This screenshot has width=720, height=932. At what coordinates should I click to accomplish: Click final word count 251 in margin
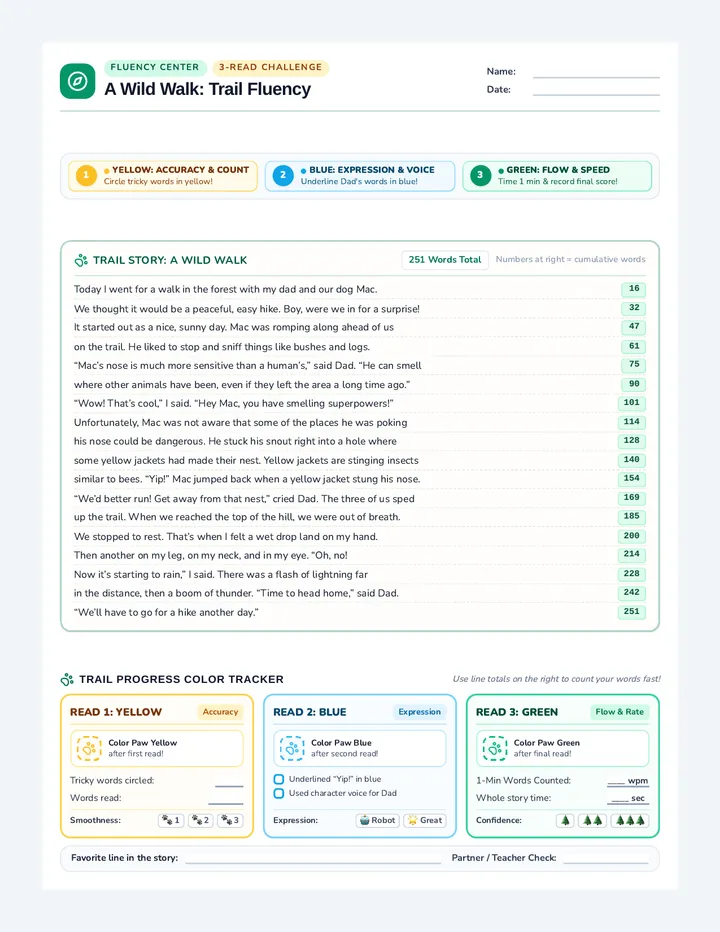pos(631,612)
